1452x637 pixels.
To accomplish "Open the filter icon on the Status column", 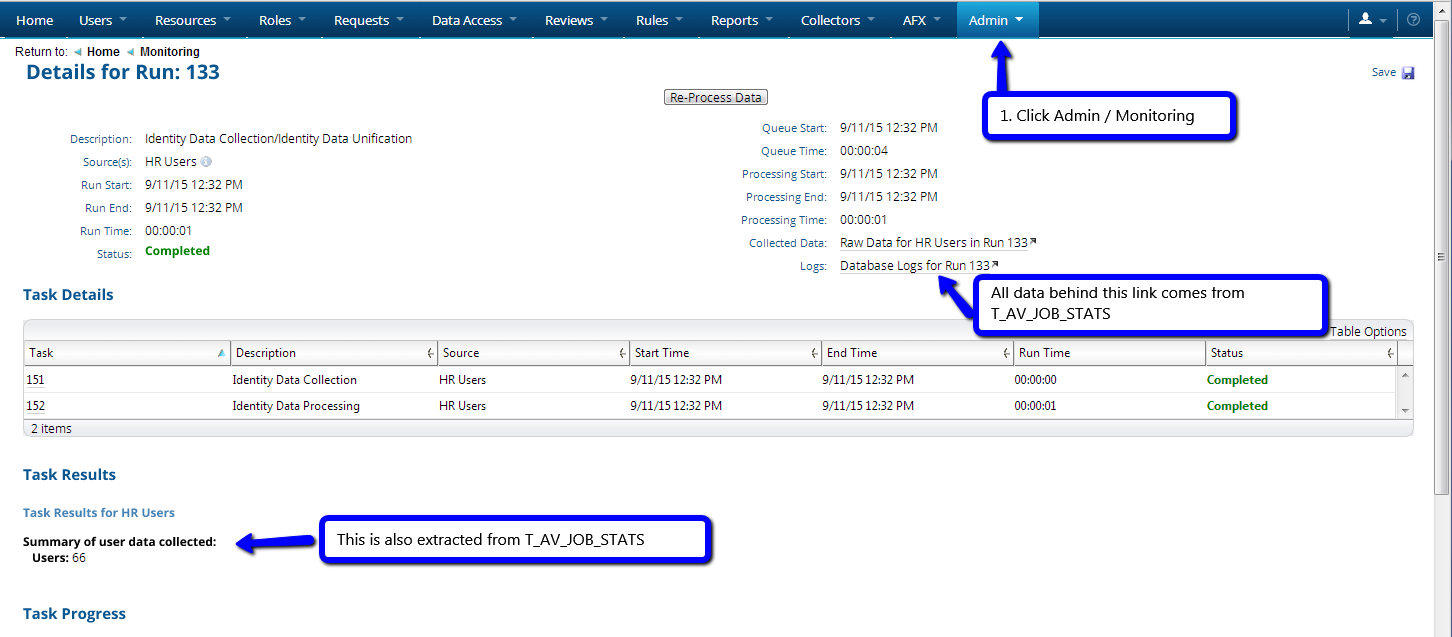I will click(x=1390, y=352).
